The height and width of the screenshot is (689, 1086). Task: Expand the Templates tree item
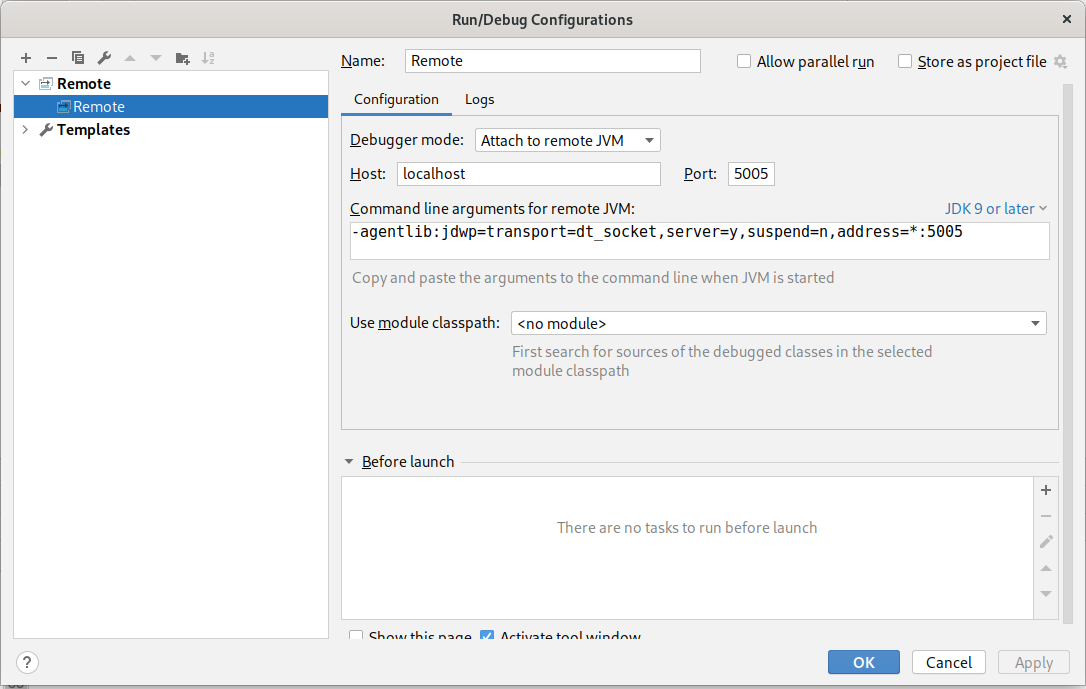click(x=24, y=129)
